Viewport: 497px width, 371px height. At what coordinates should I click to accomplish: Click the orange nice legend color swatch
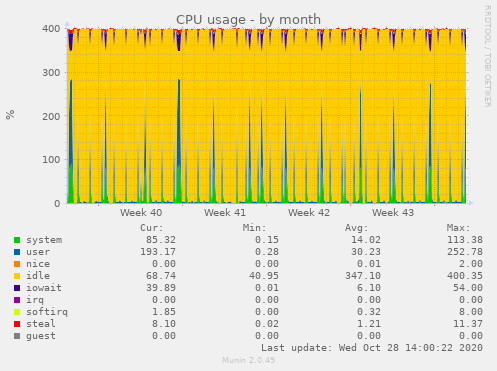pyautogui.click(x=17, y=264)
